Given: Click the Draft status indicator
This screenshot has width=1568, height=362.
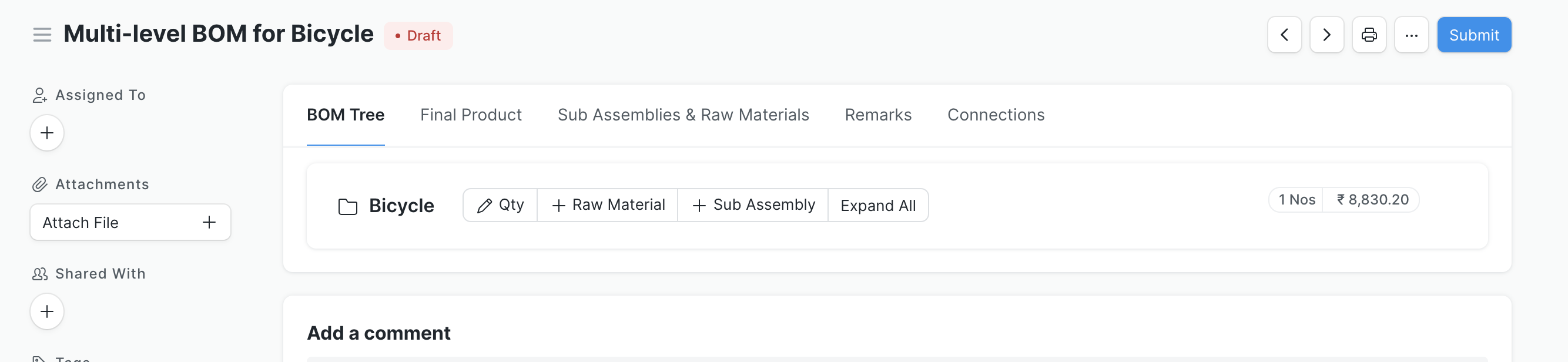Looking at the screenshot, I should pos(418,36).
